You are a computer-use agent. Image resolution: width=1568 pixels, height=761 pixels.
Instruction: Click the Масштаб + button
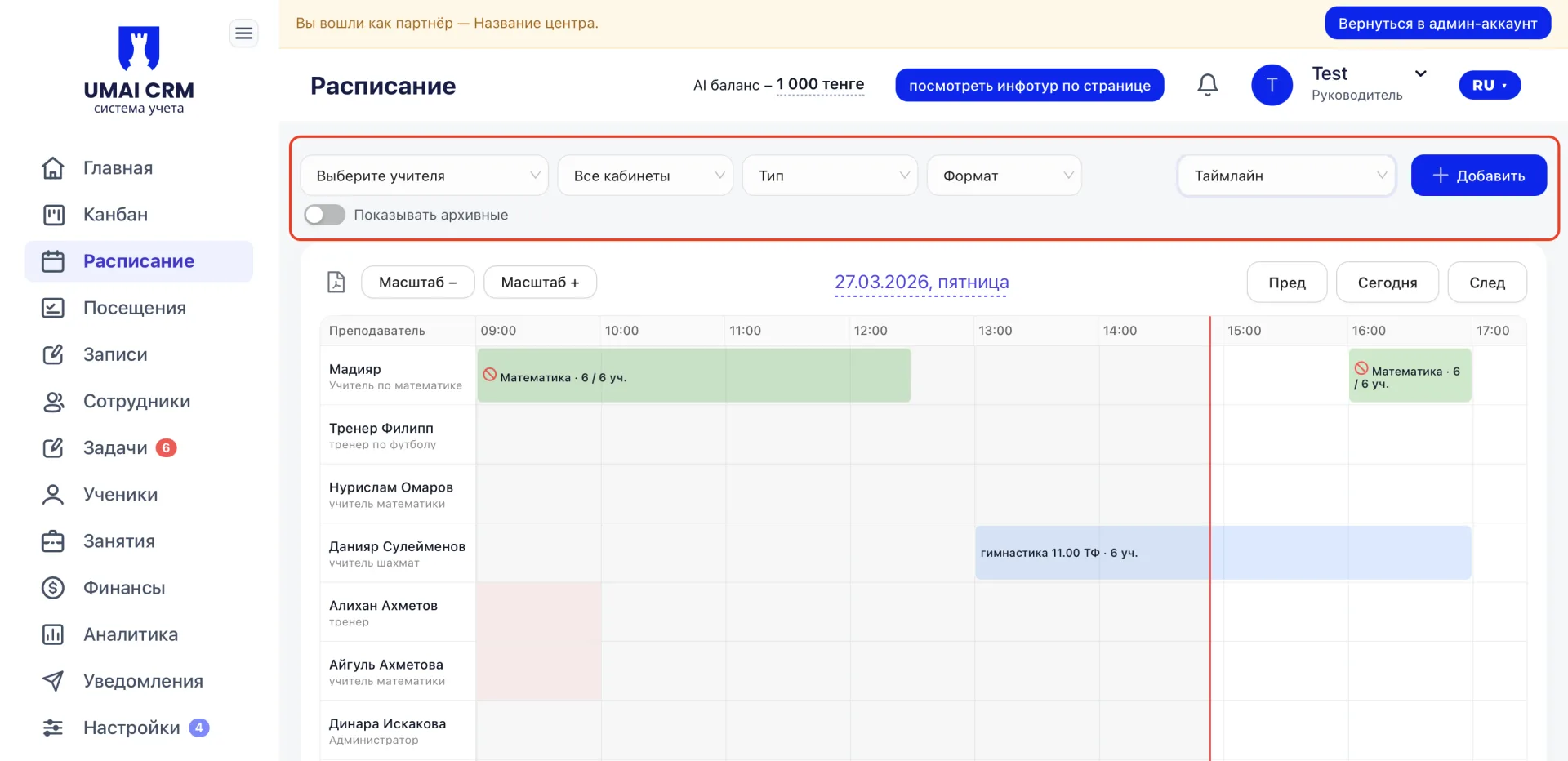[540, 283]
